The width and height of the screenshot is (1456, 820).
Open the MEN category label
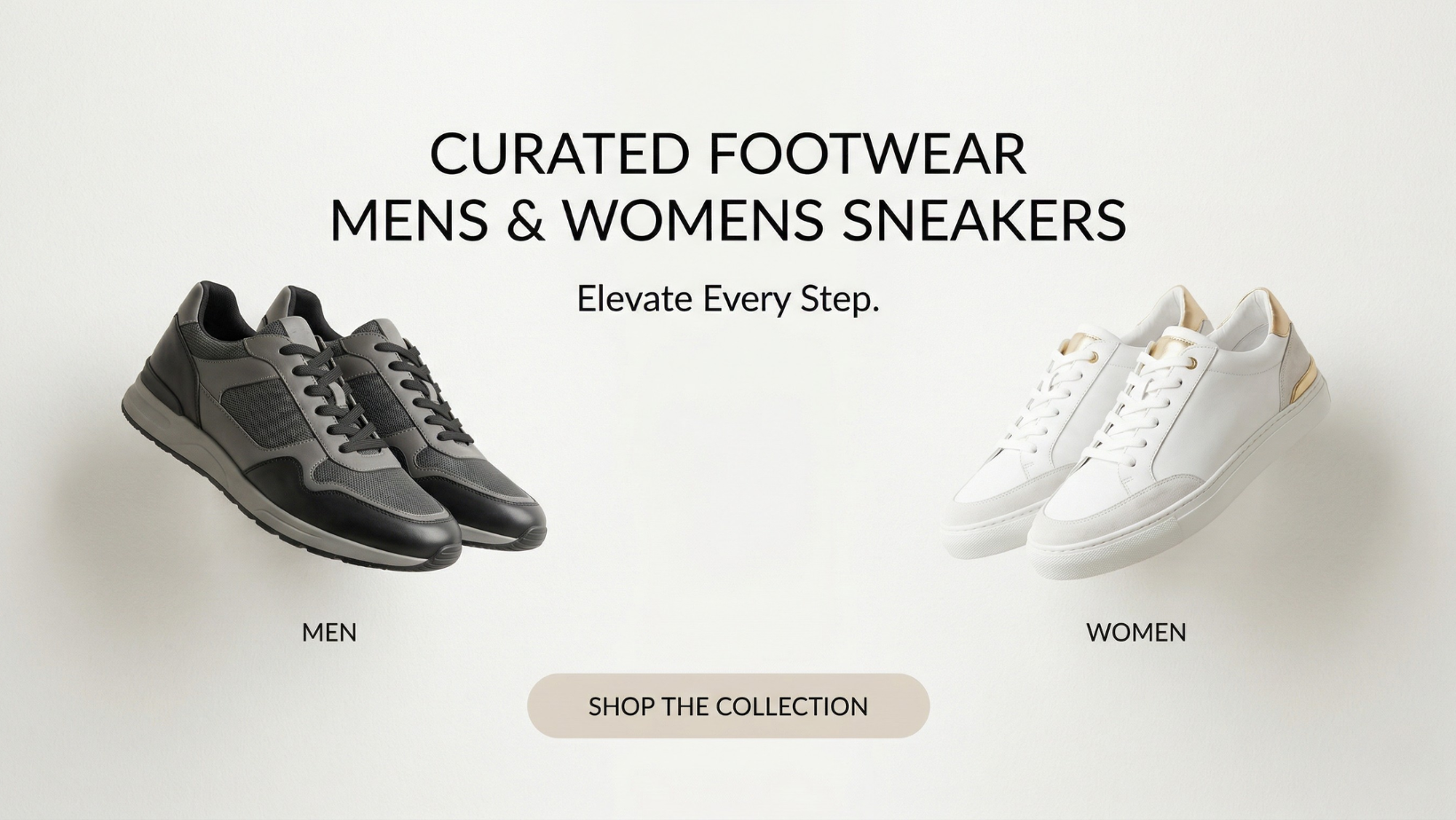pyautogui.click(x=329, y=633)
